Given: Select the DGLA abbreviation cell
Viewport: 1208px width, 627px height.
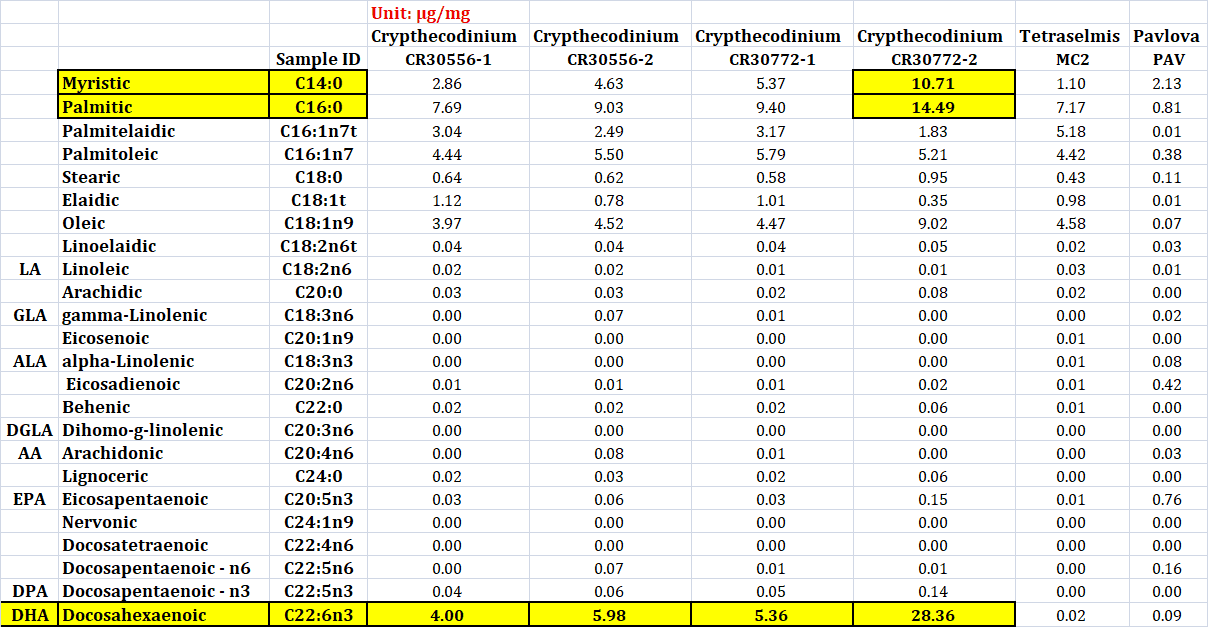Looking at the screenshot, I should point(30,430).
